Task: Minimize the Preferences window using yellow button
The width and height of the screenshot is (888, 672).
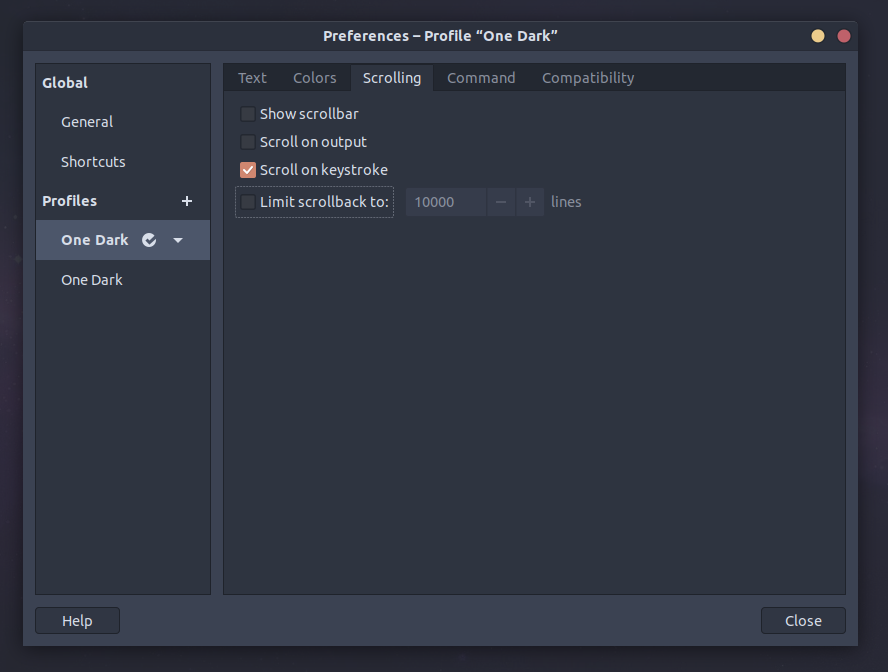Action: point(818,36)
